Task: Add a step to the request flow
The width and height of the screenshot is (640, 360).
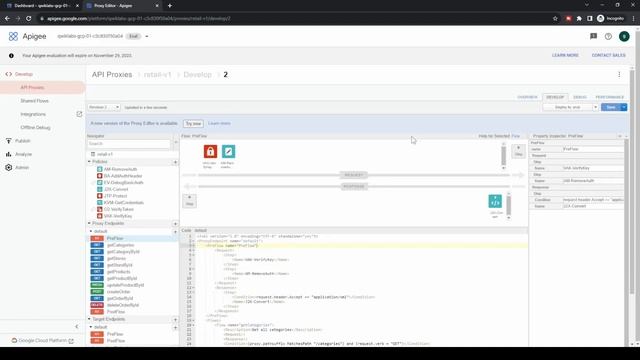Action: click(x=518, y=151)
